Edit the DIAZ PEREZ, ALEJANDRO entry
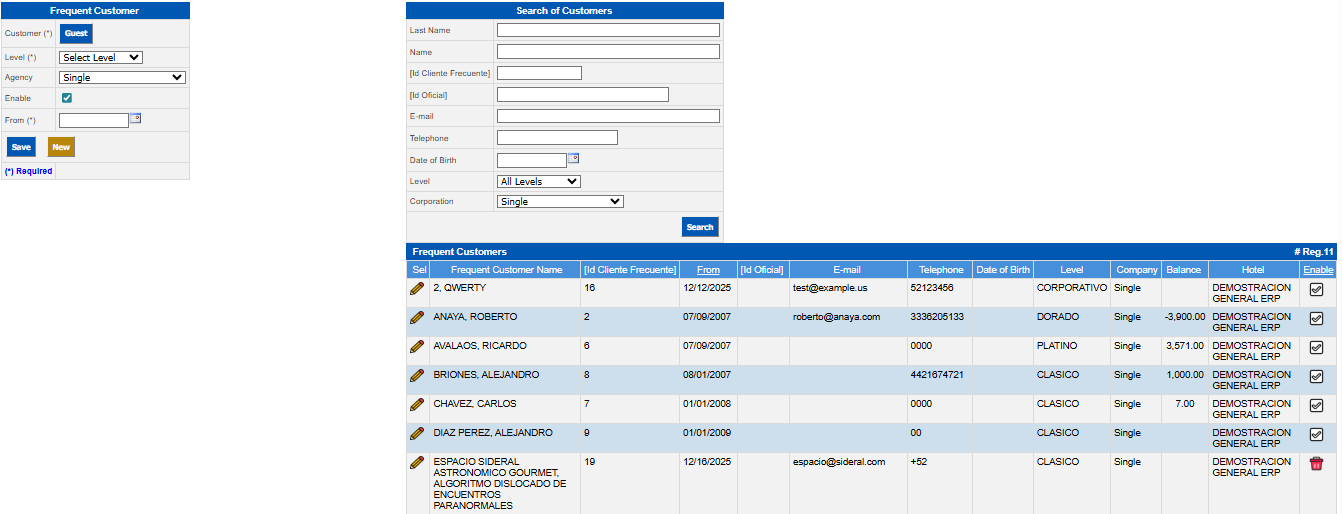 [417, 433]
